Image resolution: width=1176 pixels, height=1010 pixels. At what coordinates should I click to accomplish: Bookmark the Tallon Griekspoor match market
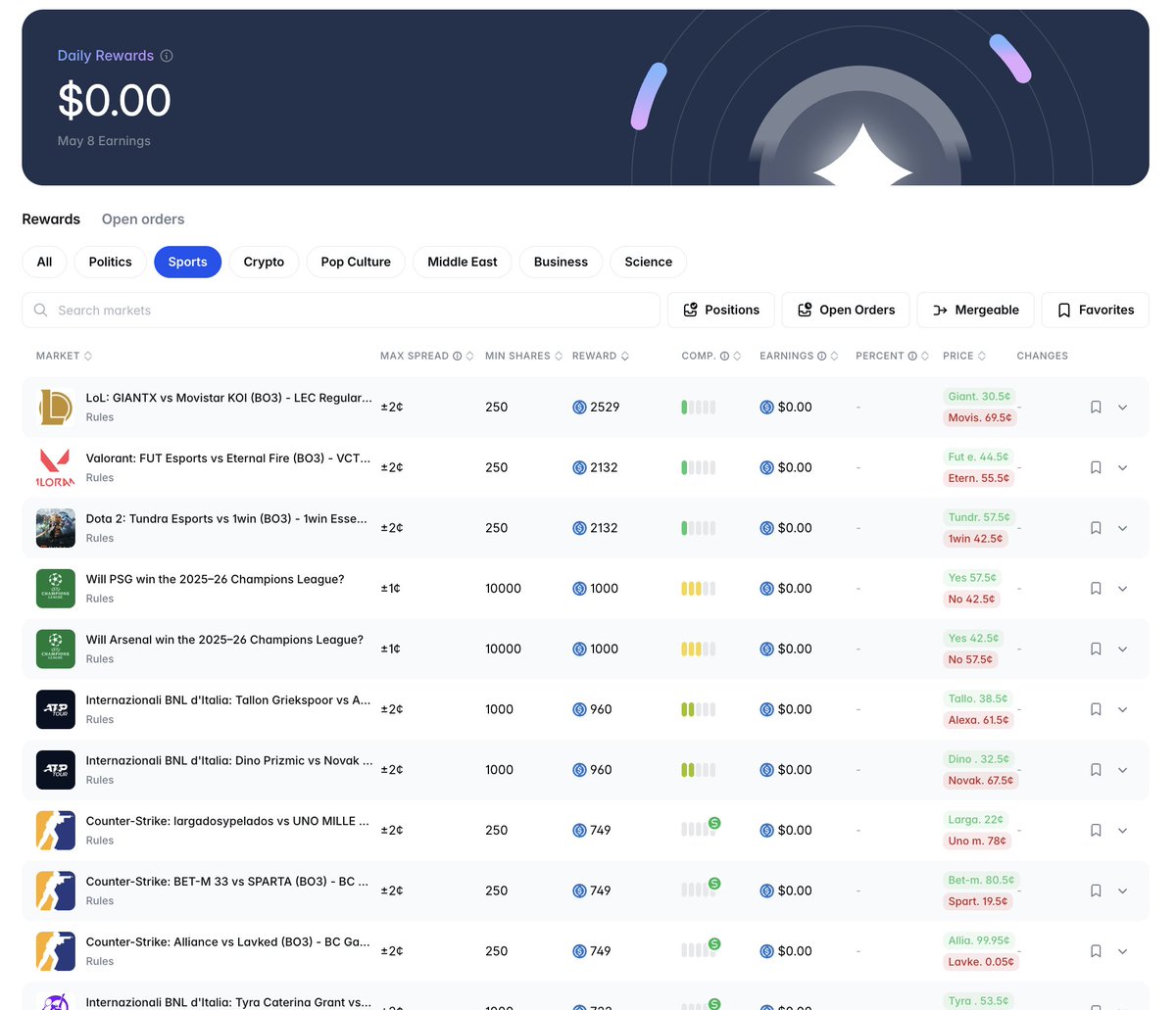coord(1096,709)
